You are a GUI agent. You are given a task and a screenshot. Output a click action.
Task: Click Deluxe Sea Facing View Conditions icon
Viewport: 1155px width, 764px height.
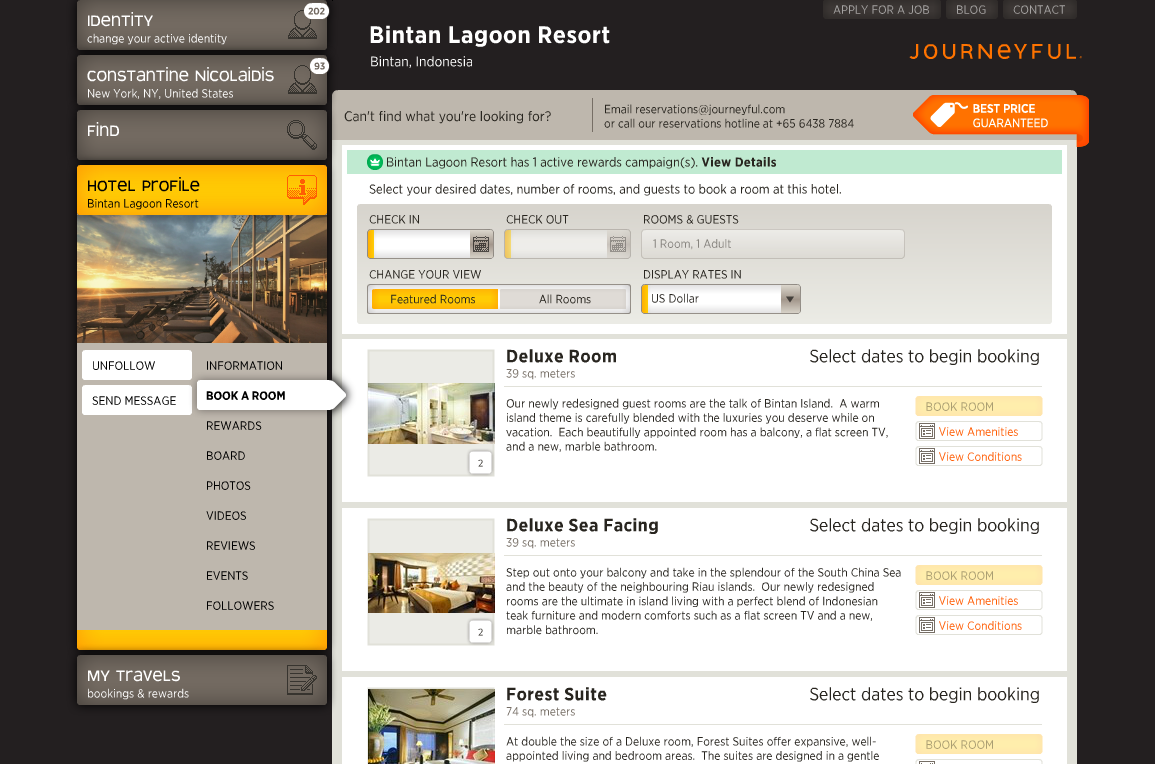click(x=927, y=625)
